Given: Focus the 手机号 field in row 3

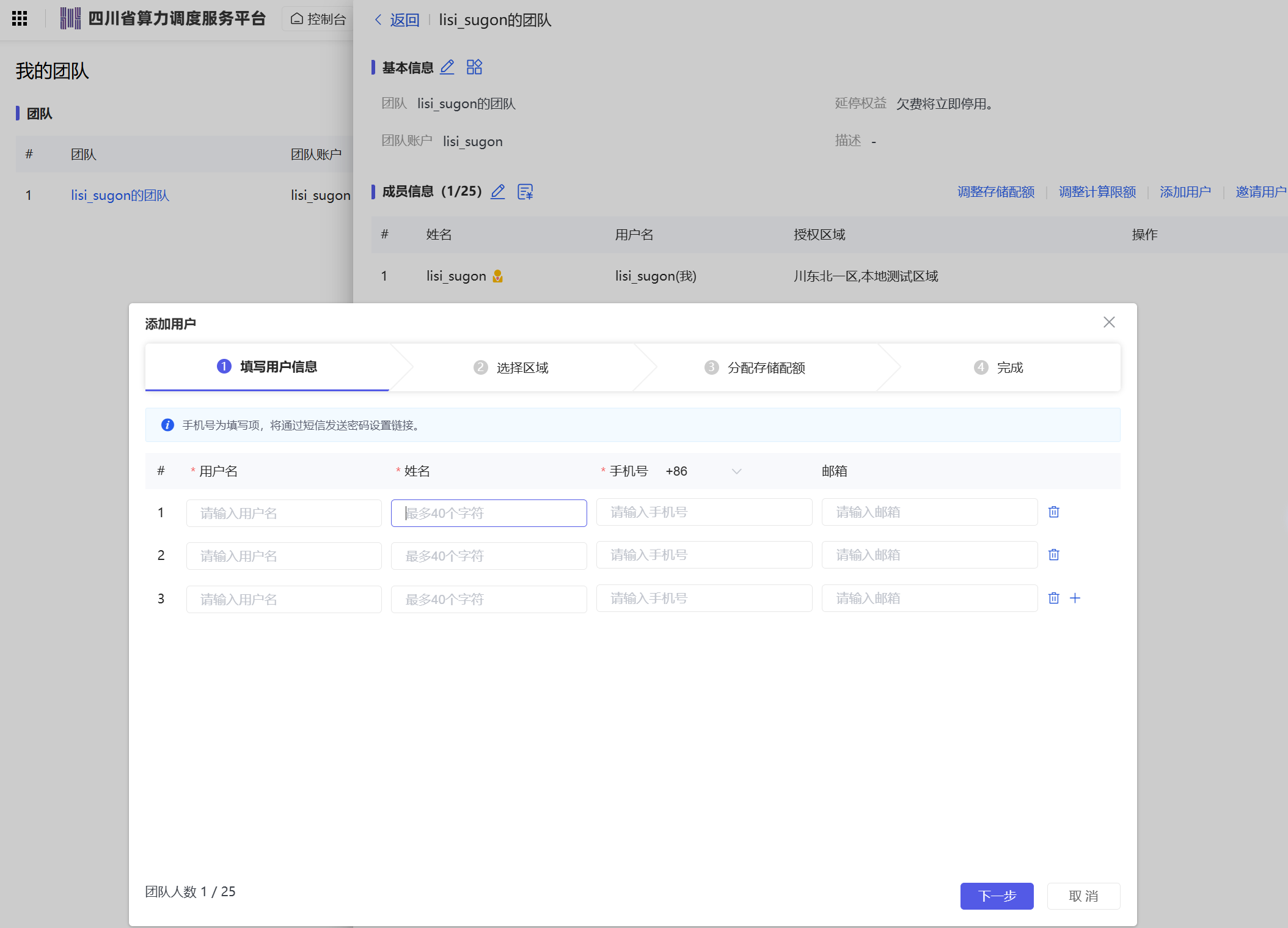Looking at the screenshot, I should tap(704, 598).
